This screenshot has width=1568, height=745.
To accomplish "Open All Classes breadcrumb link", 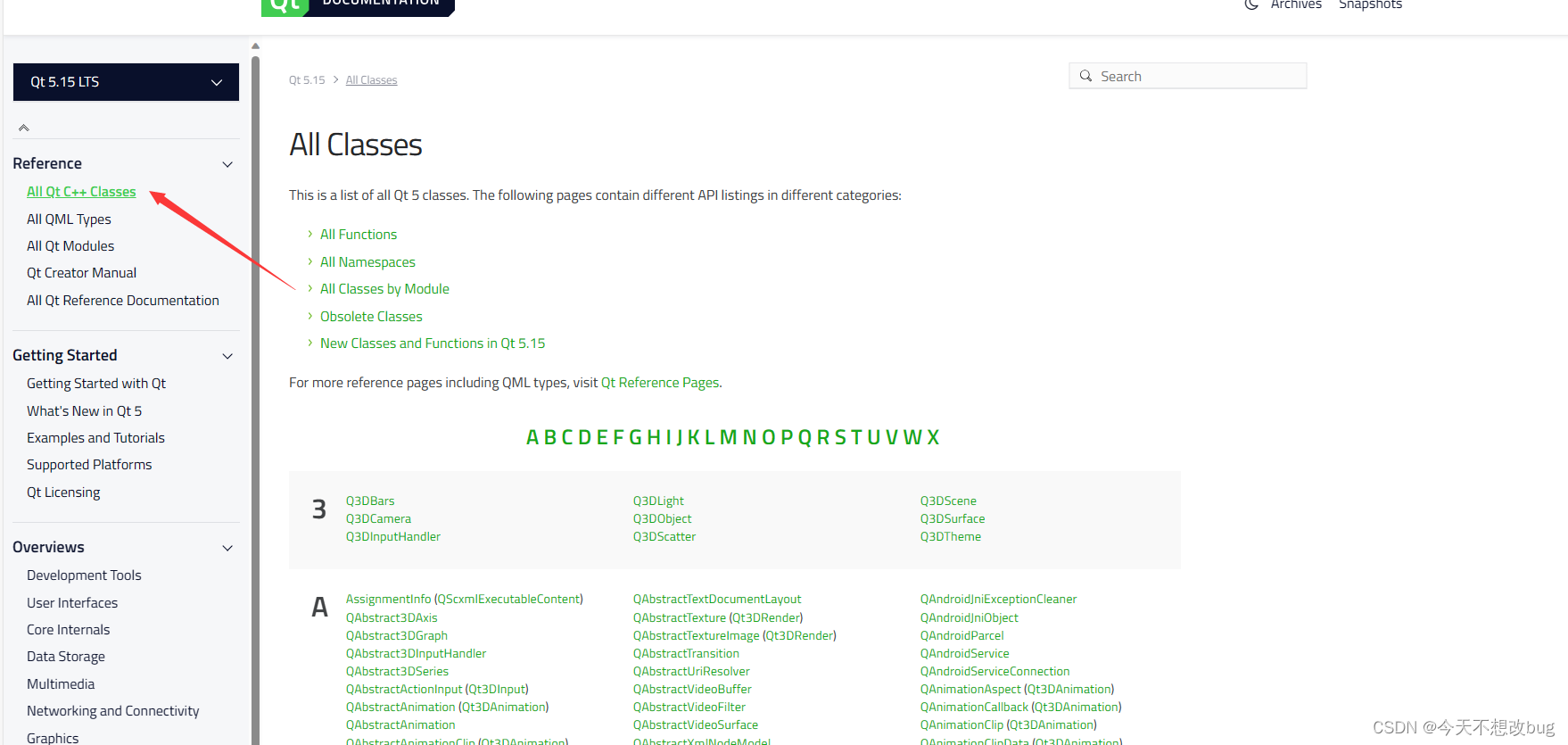I will tap(371, 80).
